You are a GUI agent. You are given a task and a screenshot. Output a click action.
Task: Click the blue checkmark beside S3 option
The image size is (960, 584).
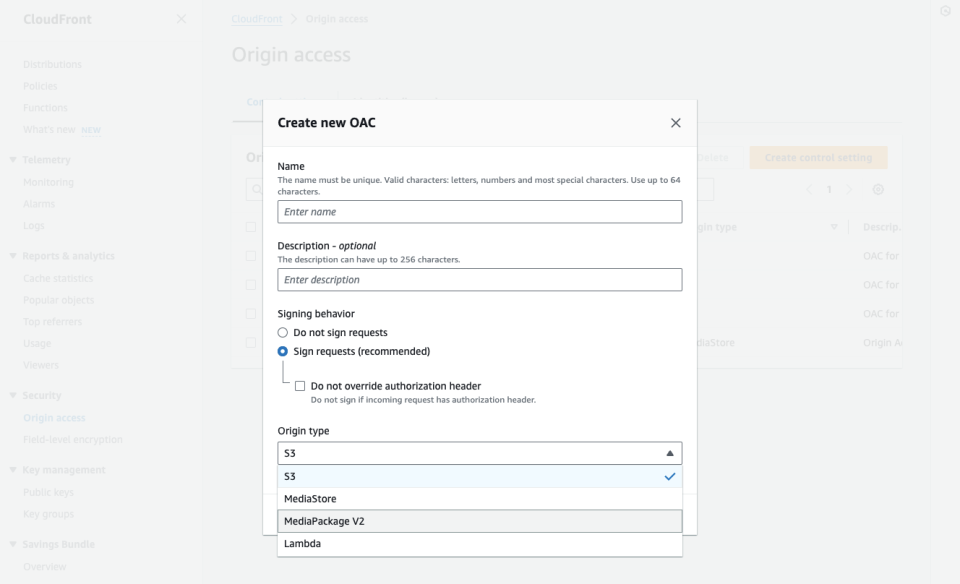click(x=668, y=477)
